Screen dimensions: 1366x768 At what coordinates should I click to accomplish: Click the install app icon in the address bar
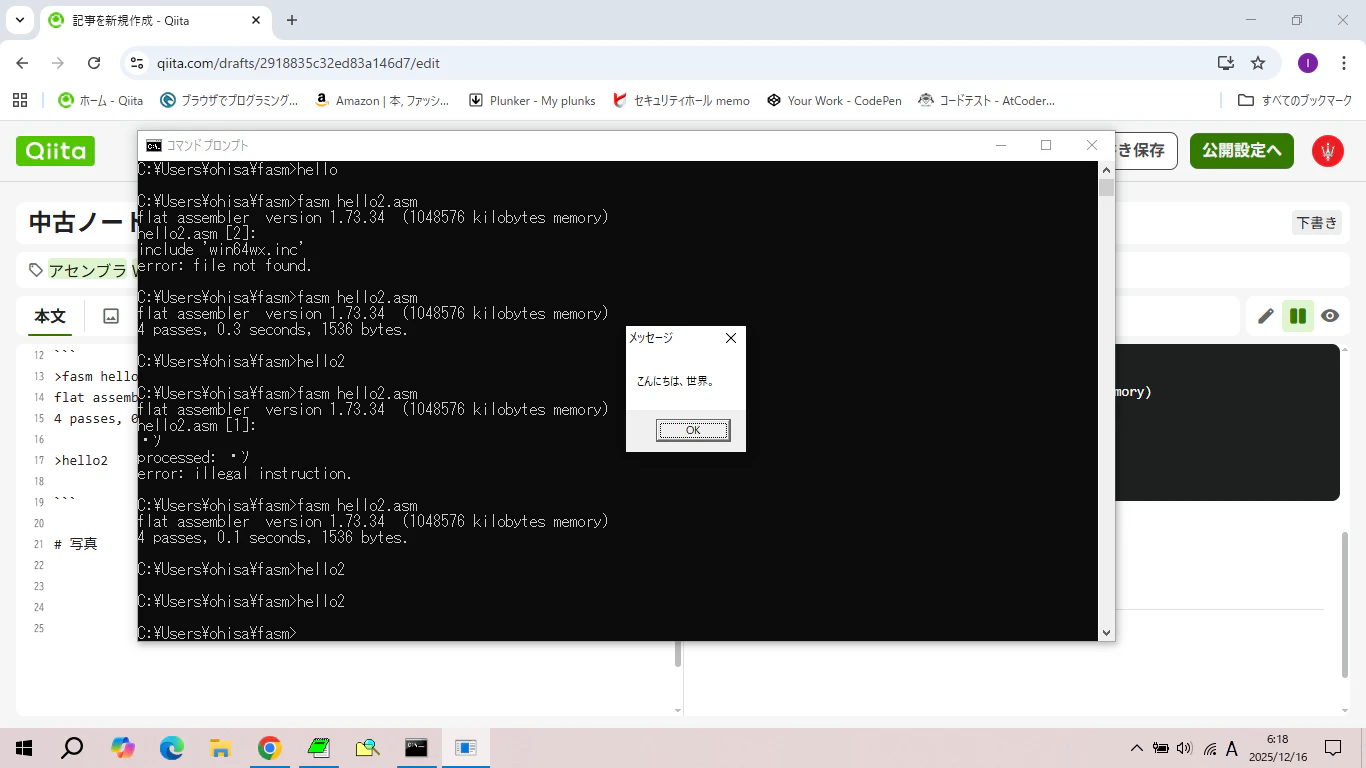pos(1226,63)
